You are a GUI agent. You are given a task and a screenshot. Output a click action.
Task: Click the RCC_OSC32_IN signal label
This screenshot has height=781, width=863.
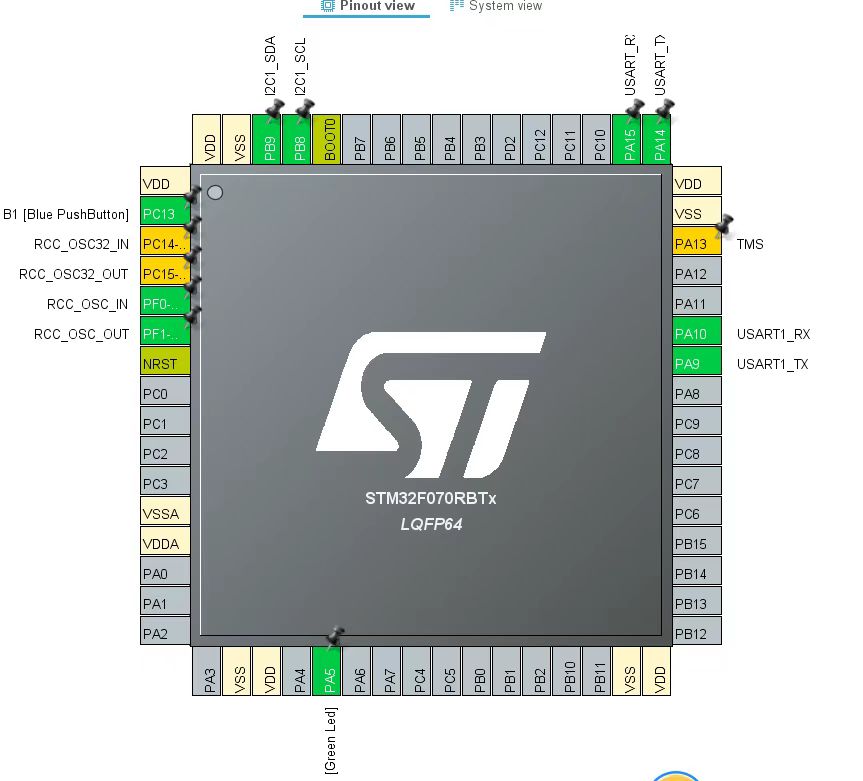[x=81, y=244]
